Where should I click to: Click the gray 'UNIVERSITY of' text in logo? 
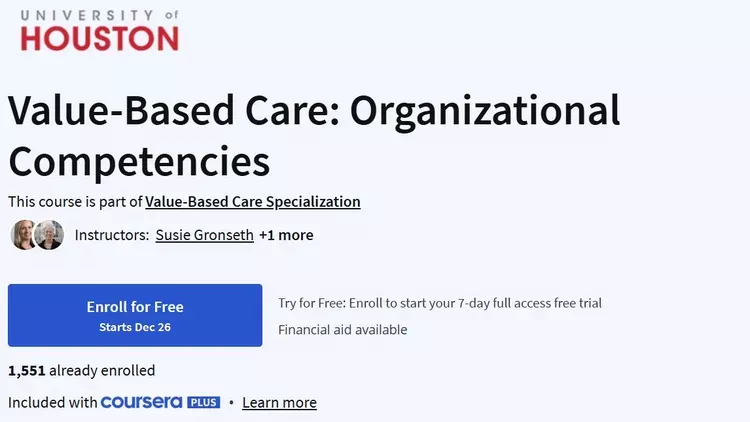tap(99, 15)
